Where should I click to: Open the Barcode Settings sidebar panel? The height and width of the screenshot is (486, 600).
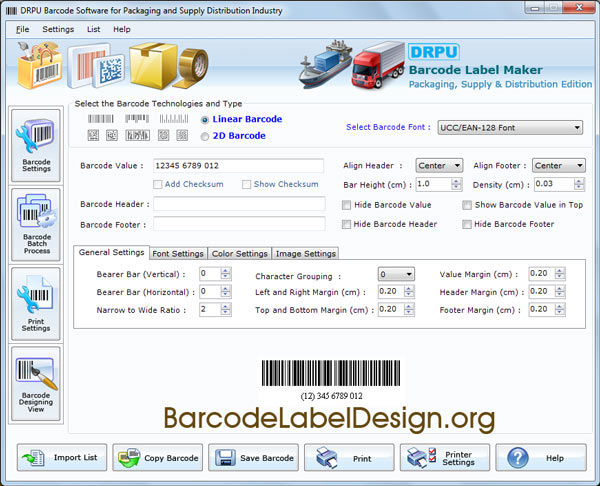tap(36, 145)
